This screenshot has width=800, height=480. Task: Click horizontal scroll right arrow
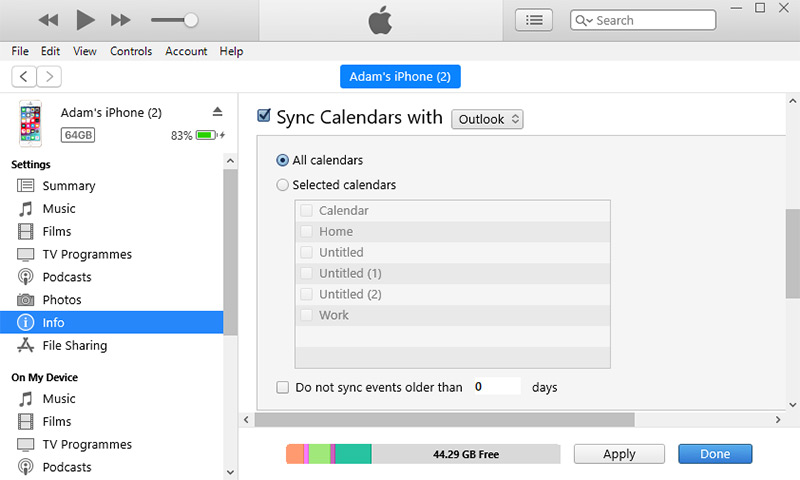[778, 420]
